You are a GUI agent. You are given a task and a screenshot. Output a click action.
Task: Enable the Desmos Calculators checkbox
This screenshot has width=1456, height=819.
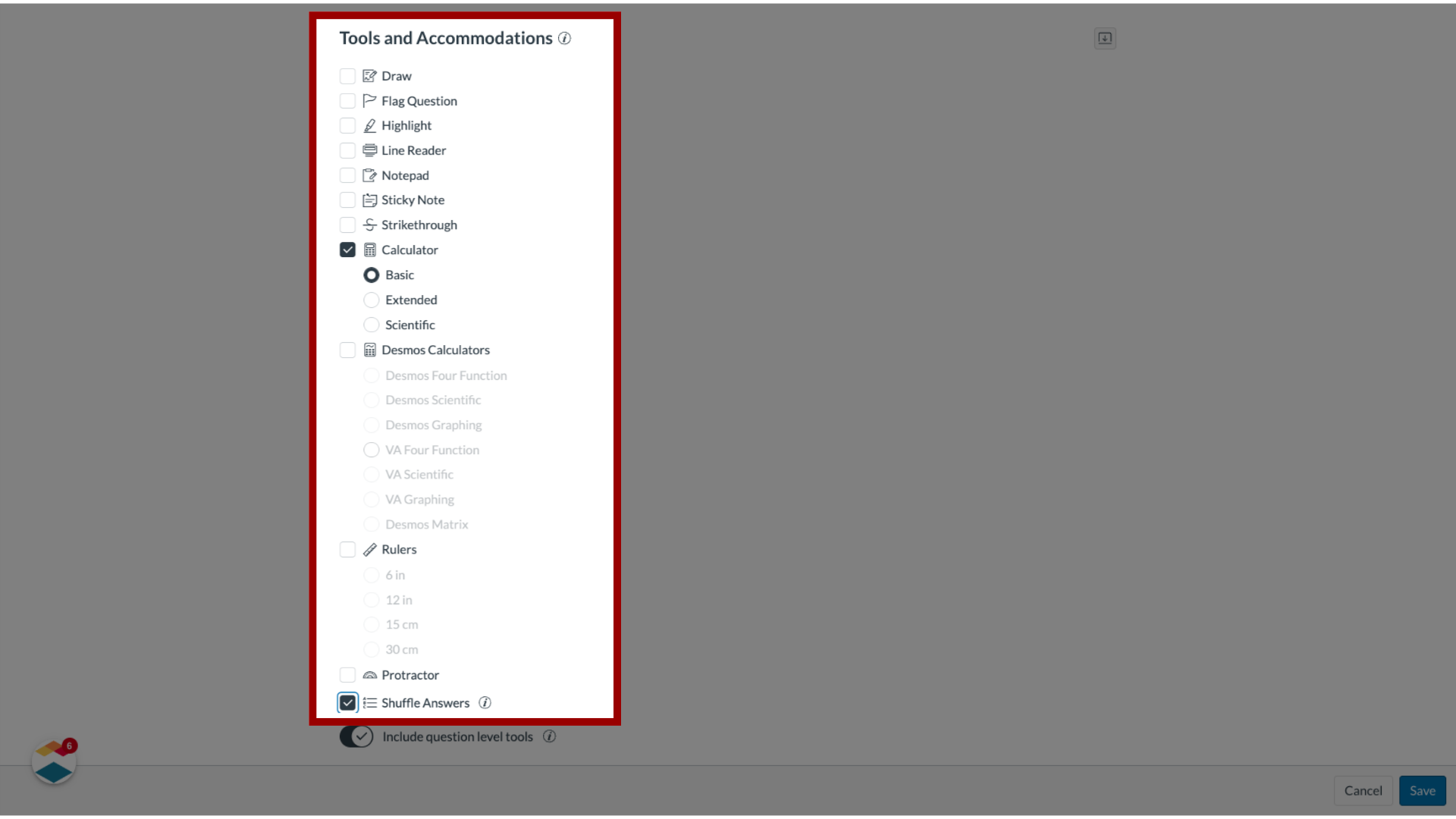[x=348, y=350]
